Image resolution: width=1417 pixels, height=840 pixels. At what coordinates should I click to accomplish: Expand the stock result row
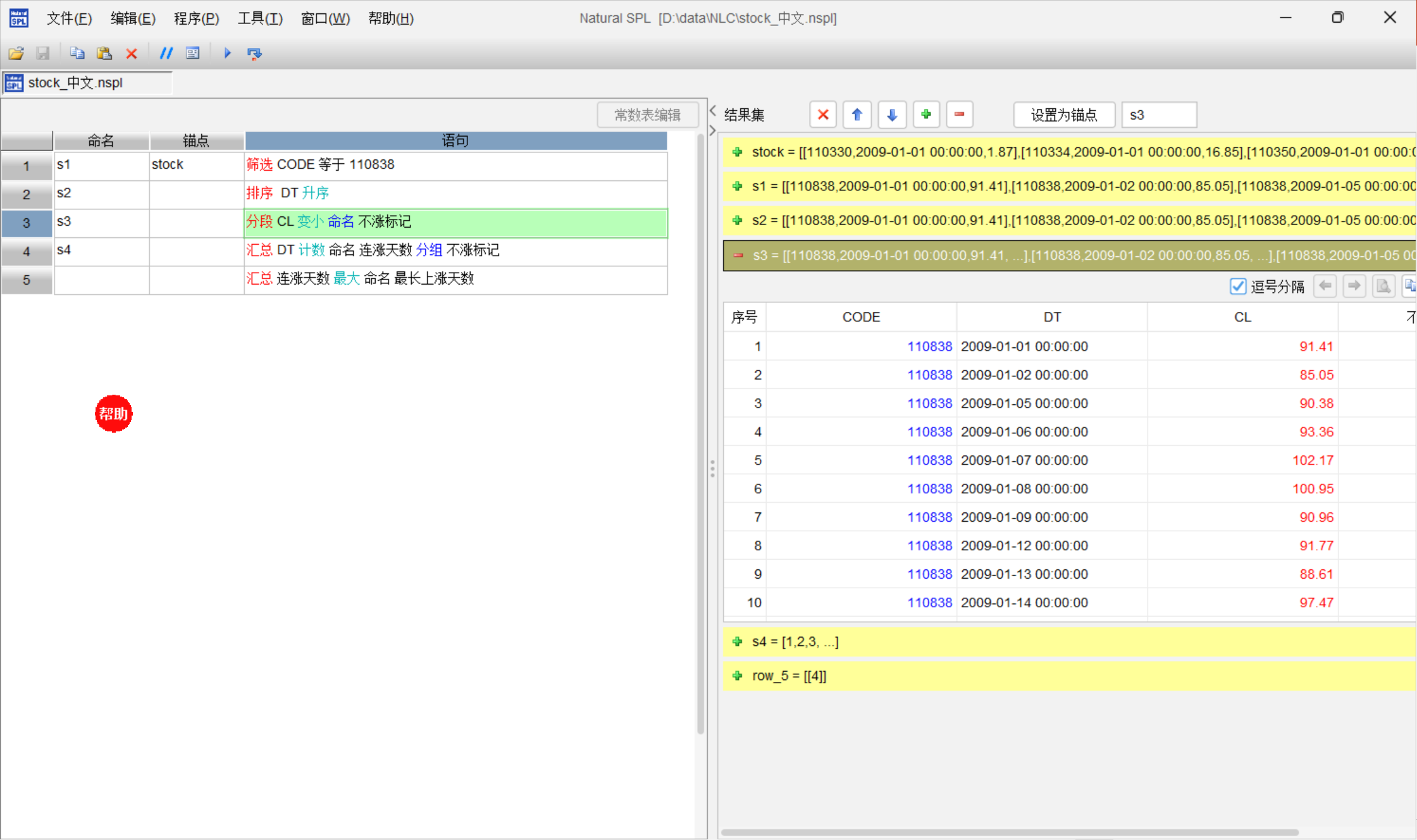coord(737,152)
